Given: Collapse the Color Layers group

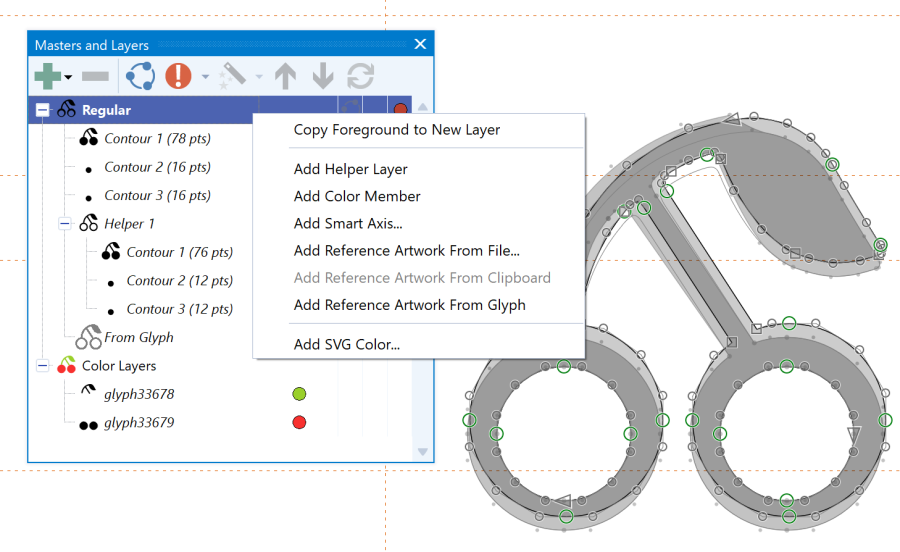Looking at the screenshot, I should point(42,366).
